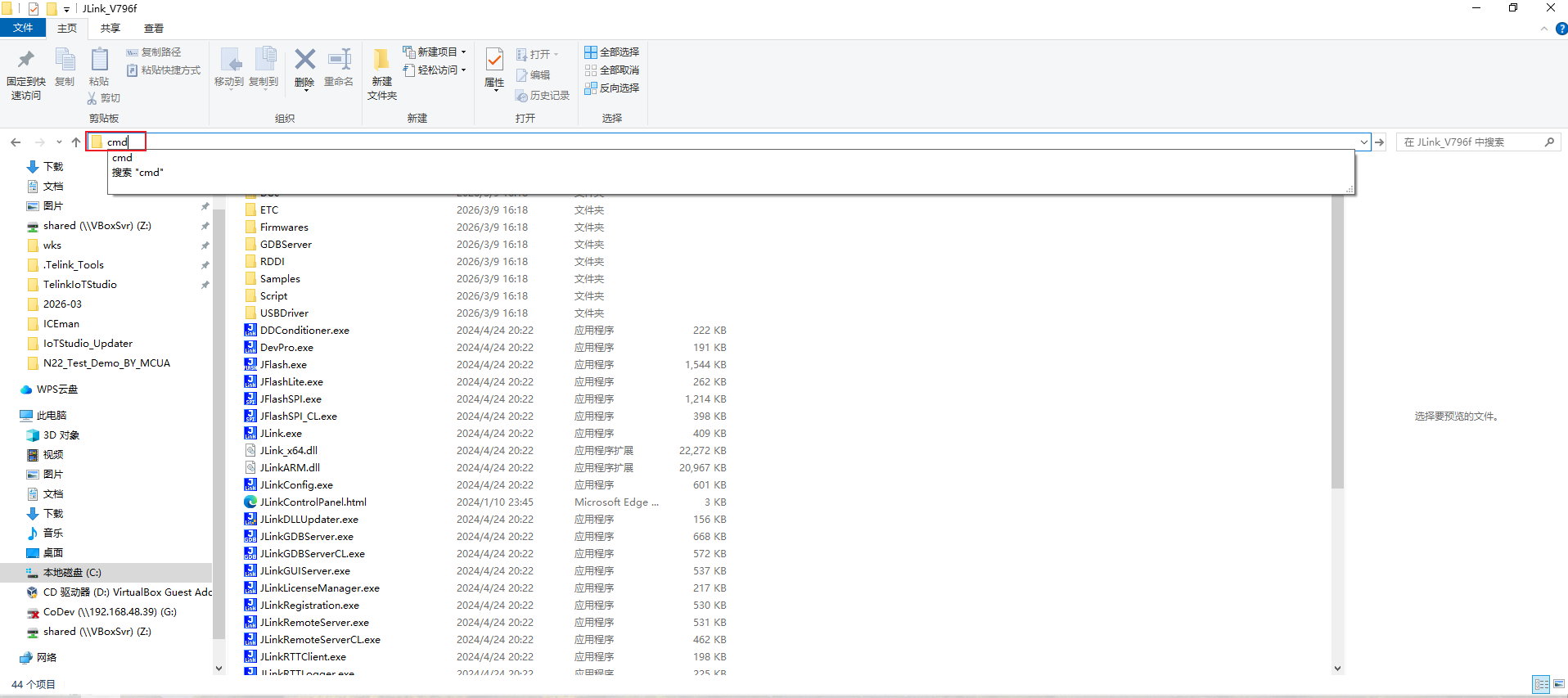This screenshot has height=698, width=1568.
Task: Click the Copy (复制) ribbon icon
Action: tap(65, 60)
